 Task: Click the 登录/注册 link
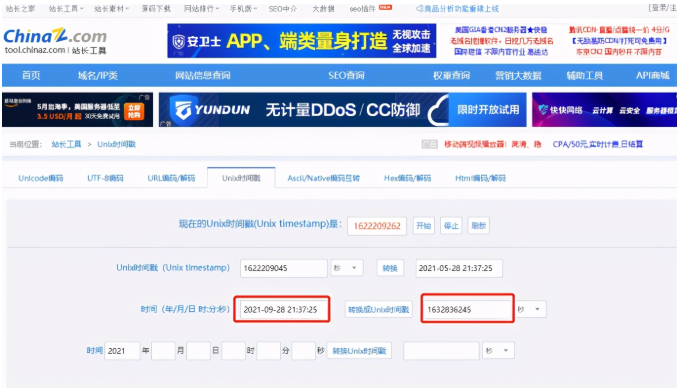tap(662, 8)
